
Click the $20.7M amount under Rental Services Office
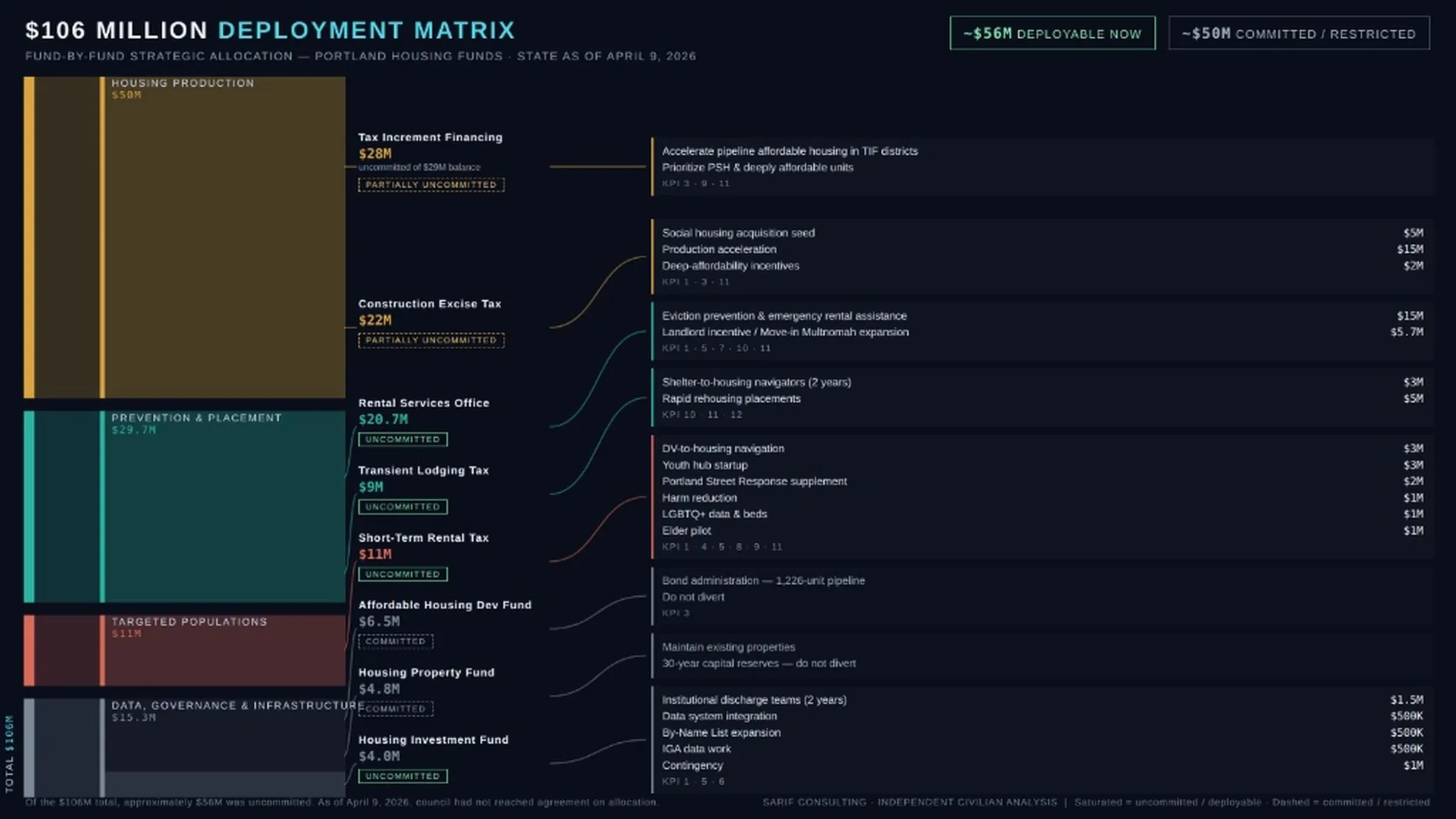coord(383,419)
